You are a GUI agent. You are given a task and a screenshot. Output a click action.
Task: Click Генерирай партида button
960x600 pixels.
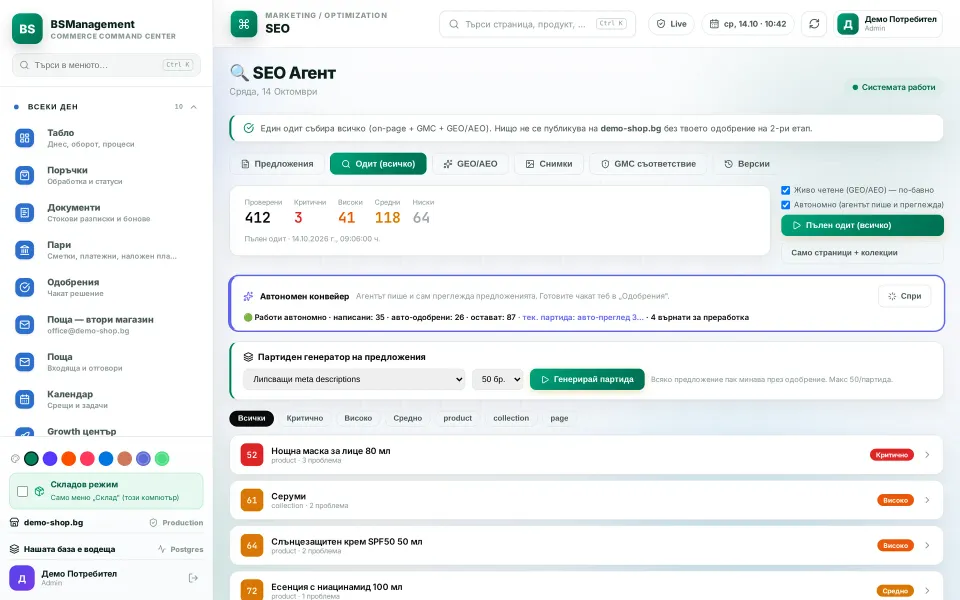[x=587, y=380]
